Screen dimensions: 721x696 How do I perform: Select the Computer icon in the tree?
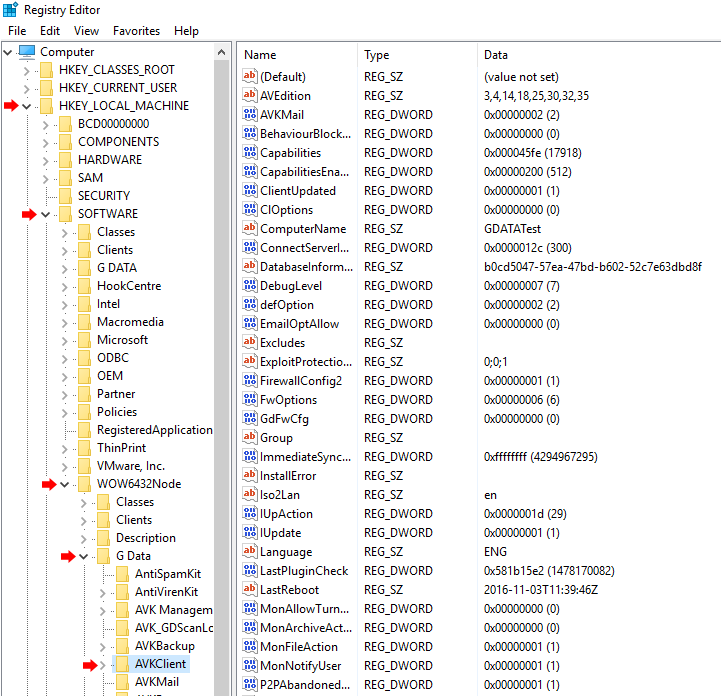click(x=27, y=52)
